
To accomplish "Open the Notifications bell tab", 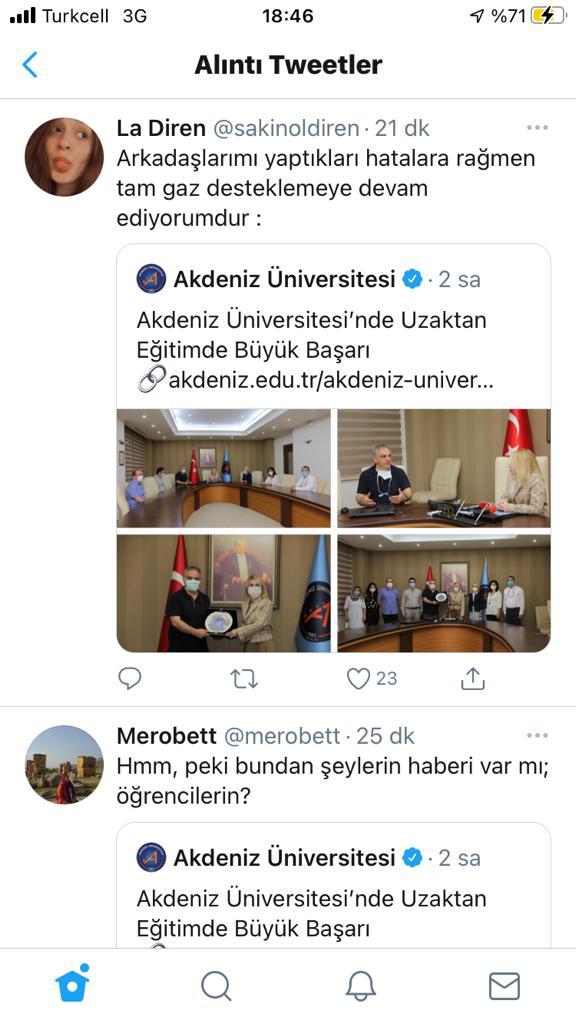I will point(360,985).
